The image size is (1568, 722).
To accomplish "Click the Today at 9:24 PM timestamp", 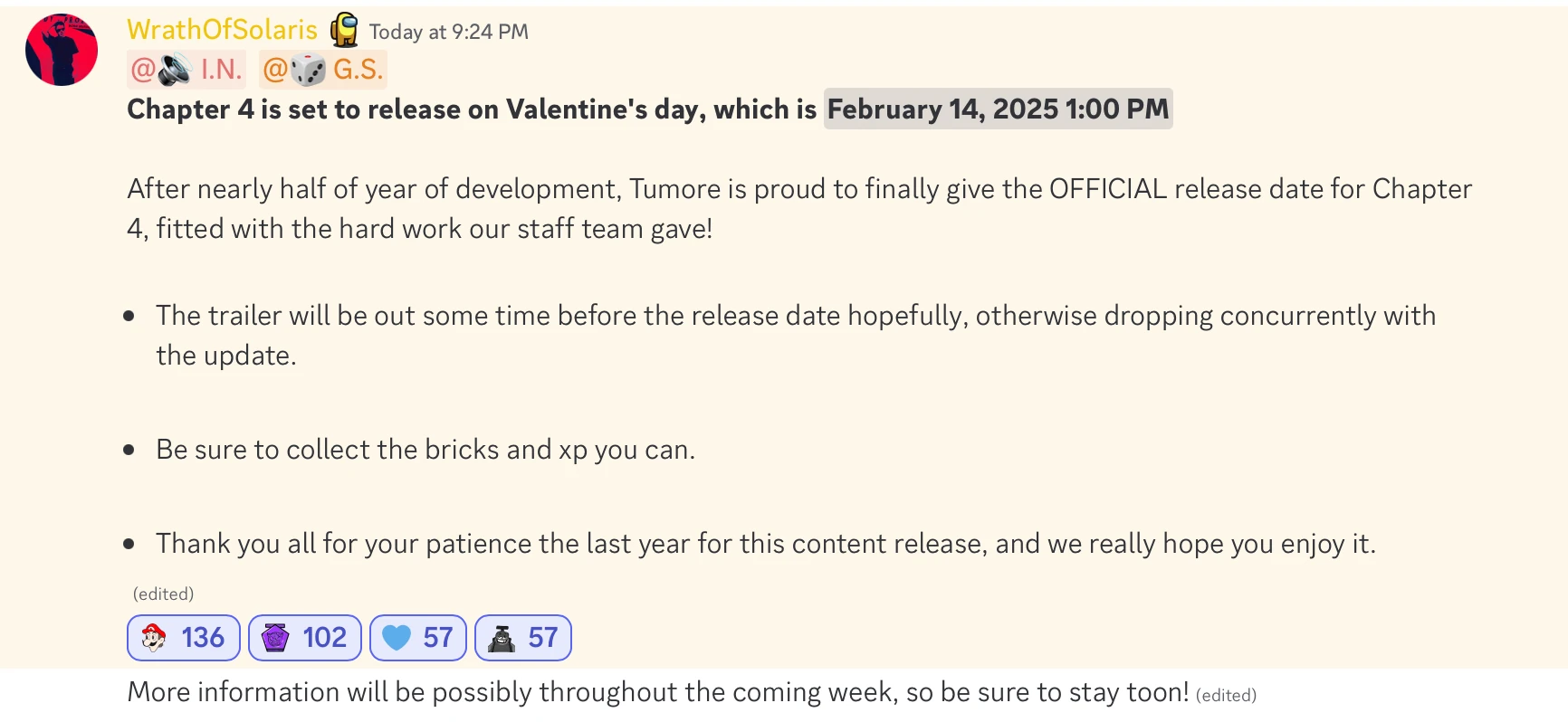I will (x=449, y=30).
